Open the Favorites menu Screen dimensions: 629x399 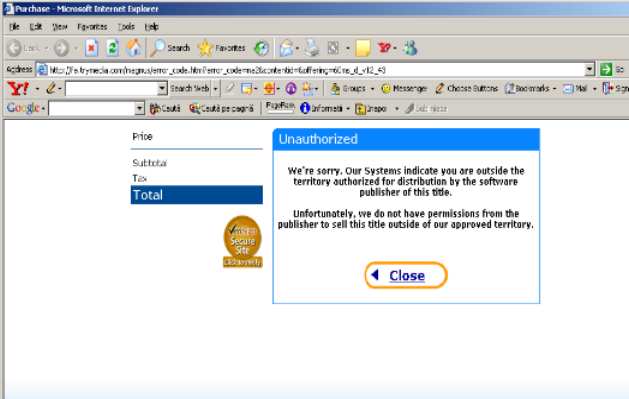92,27
